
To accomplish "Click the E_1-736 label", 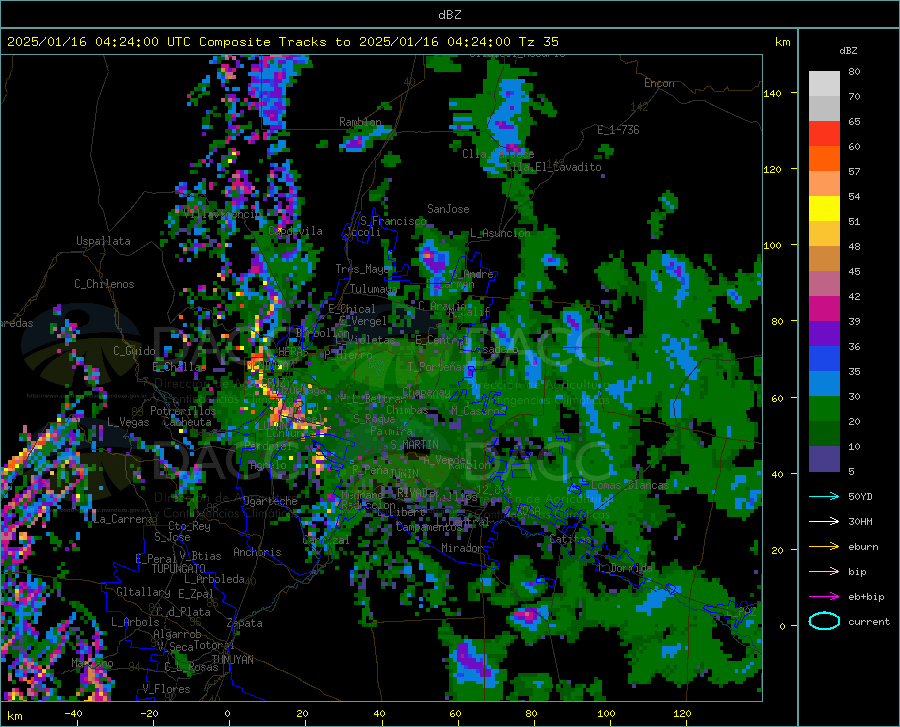I will (618, 130).
